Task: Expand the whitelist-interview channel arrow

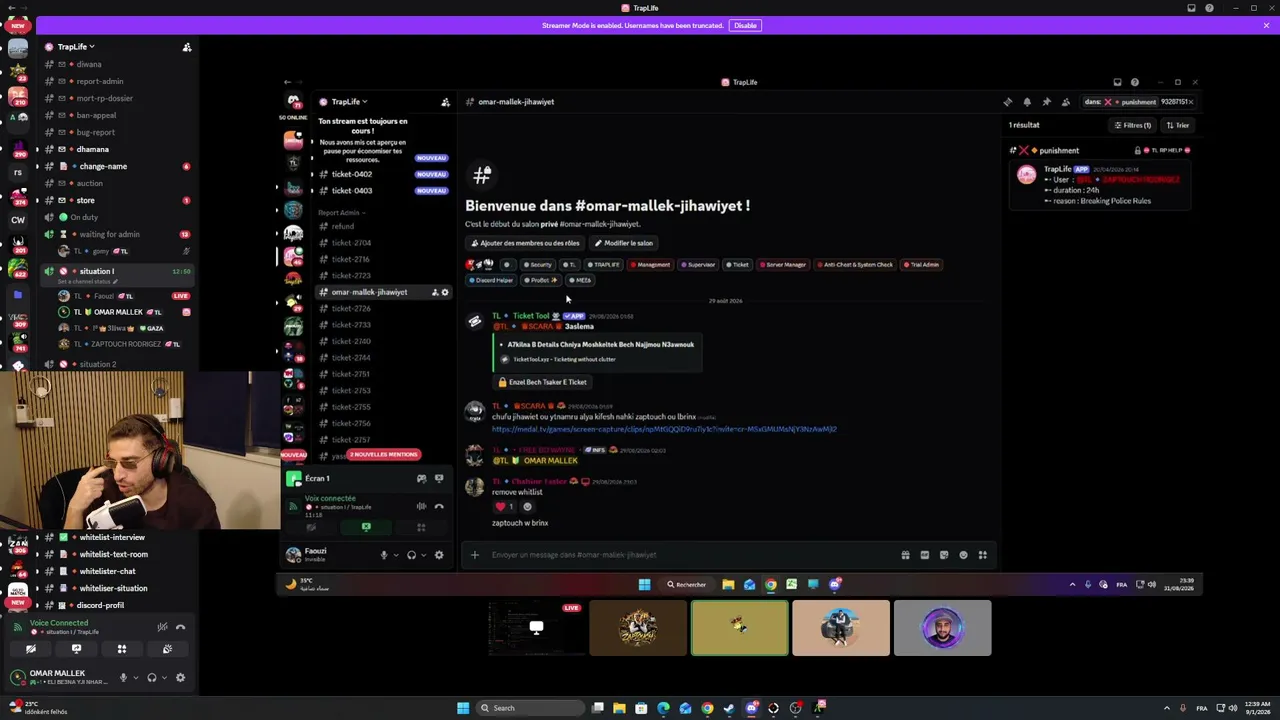Action: [x=37, y=537]
